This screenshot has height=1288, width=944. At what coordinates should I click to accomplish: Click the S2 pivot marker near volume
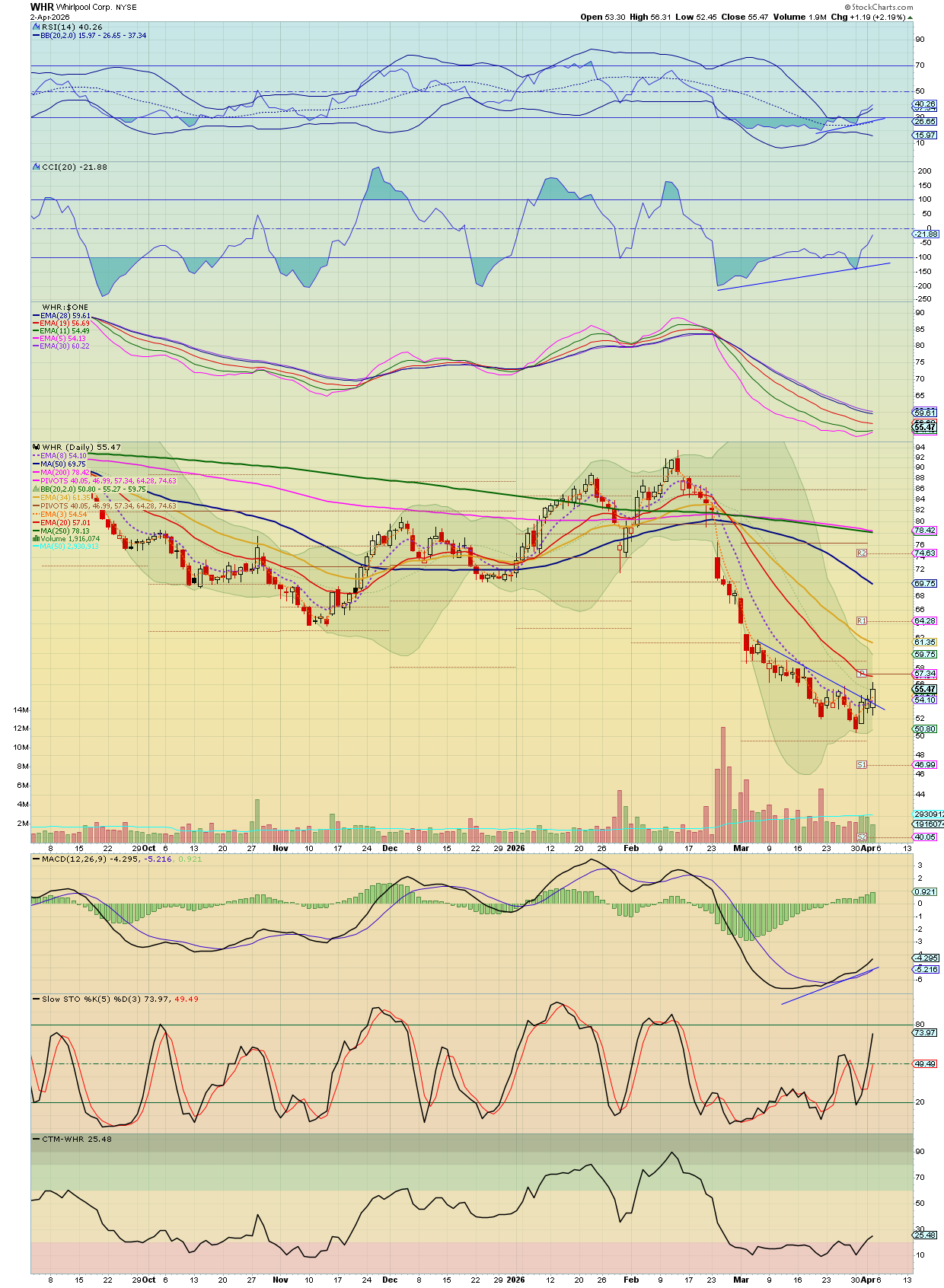point(861,837)
